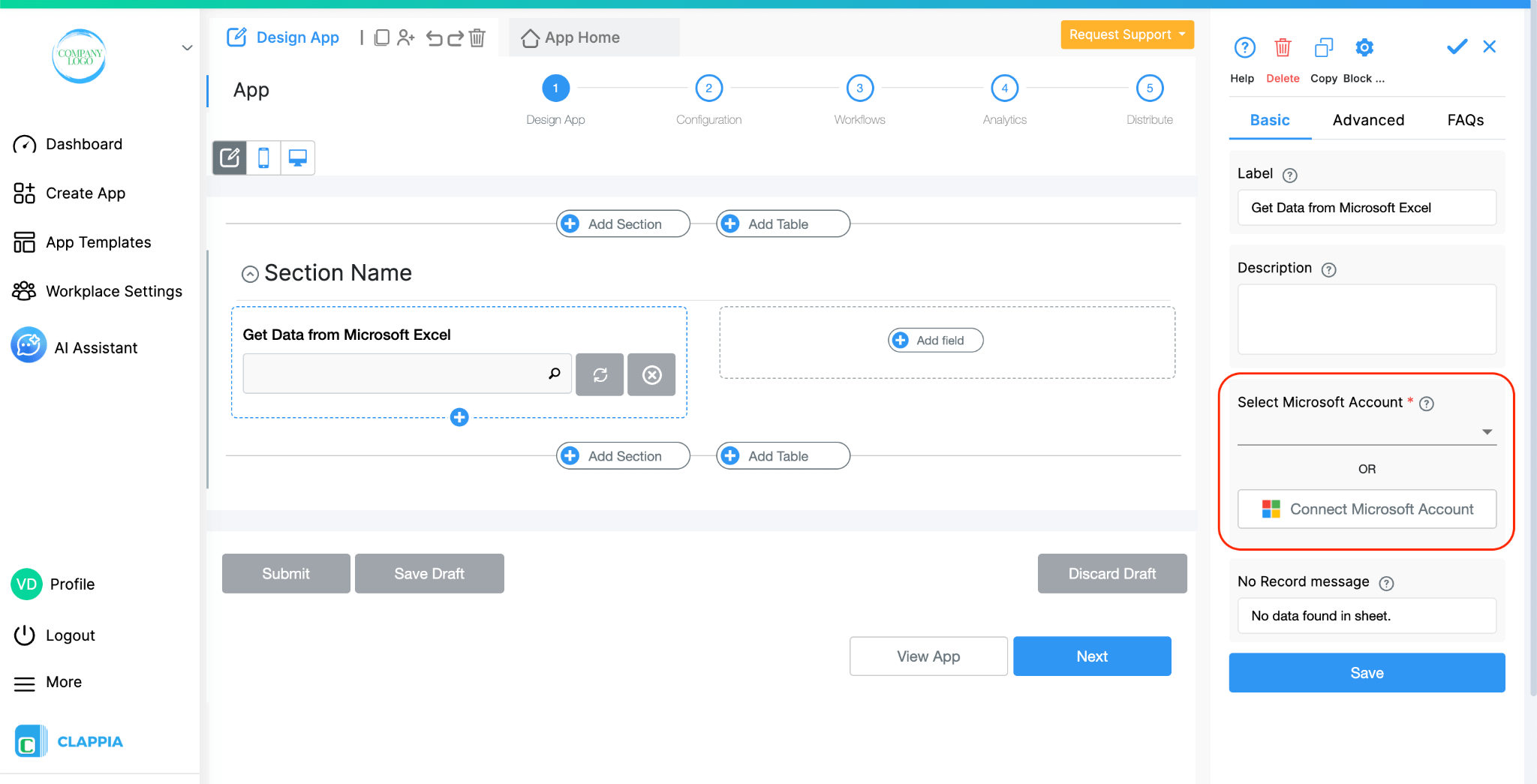The height and width of the screenshot is (784, 1537).
Task: Click the undo arrow icon
Action: (434, 38)
